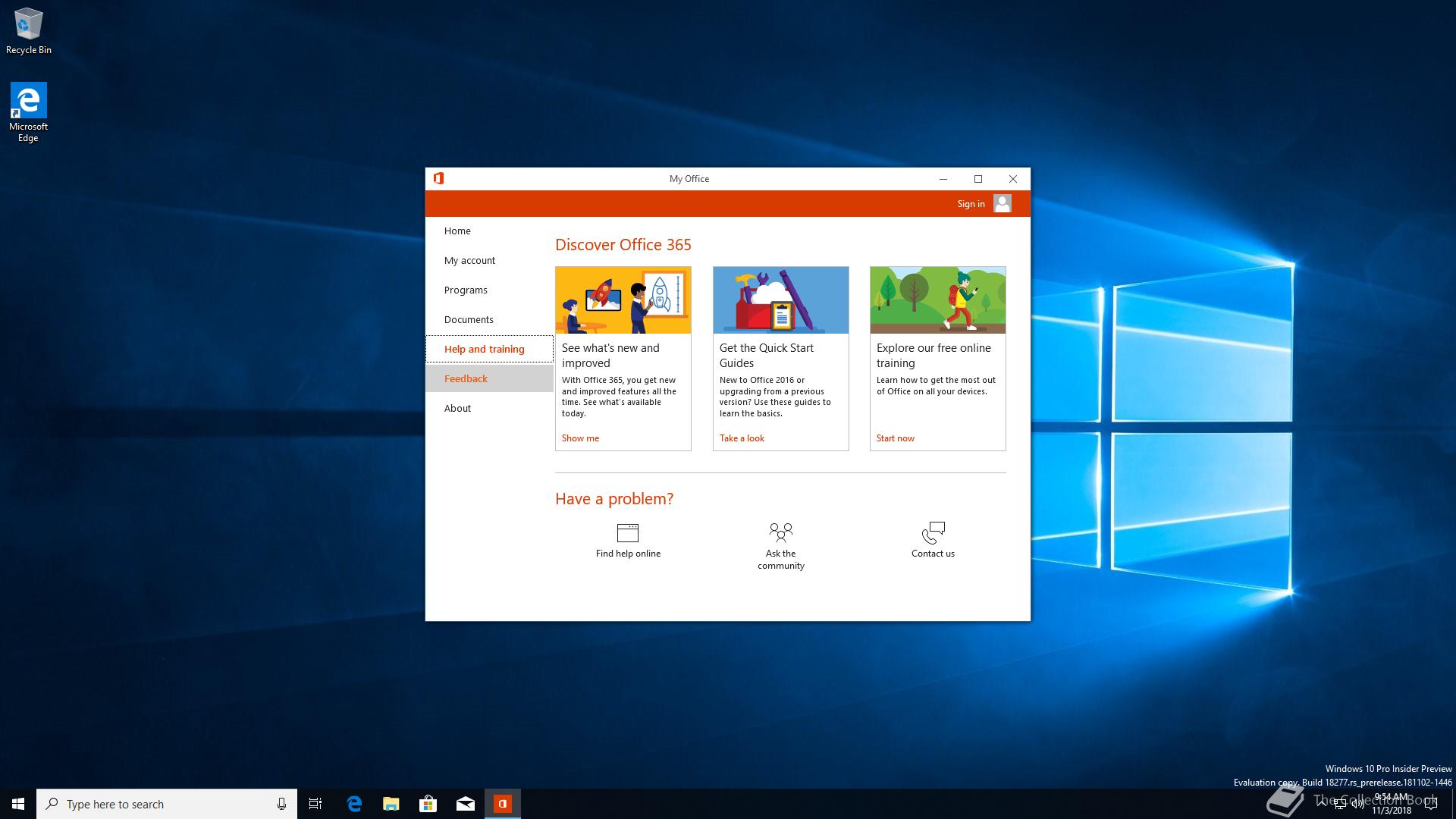
Task: Click the Contact us phone icon
Action: pos(933,532)
